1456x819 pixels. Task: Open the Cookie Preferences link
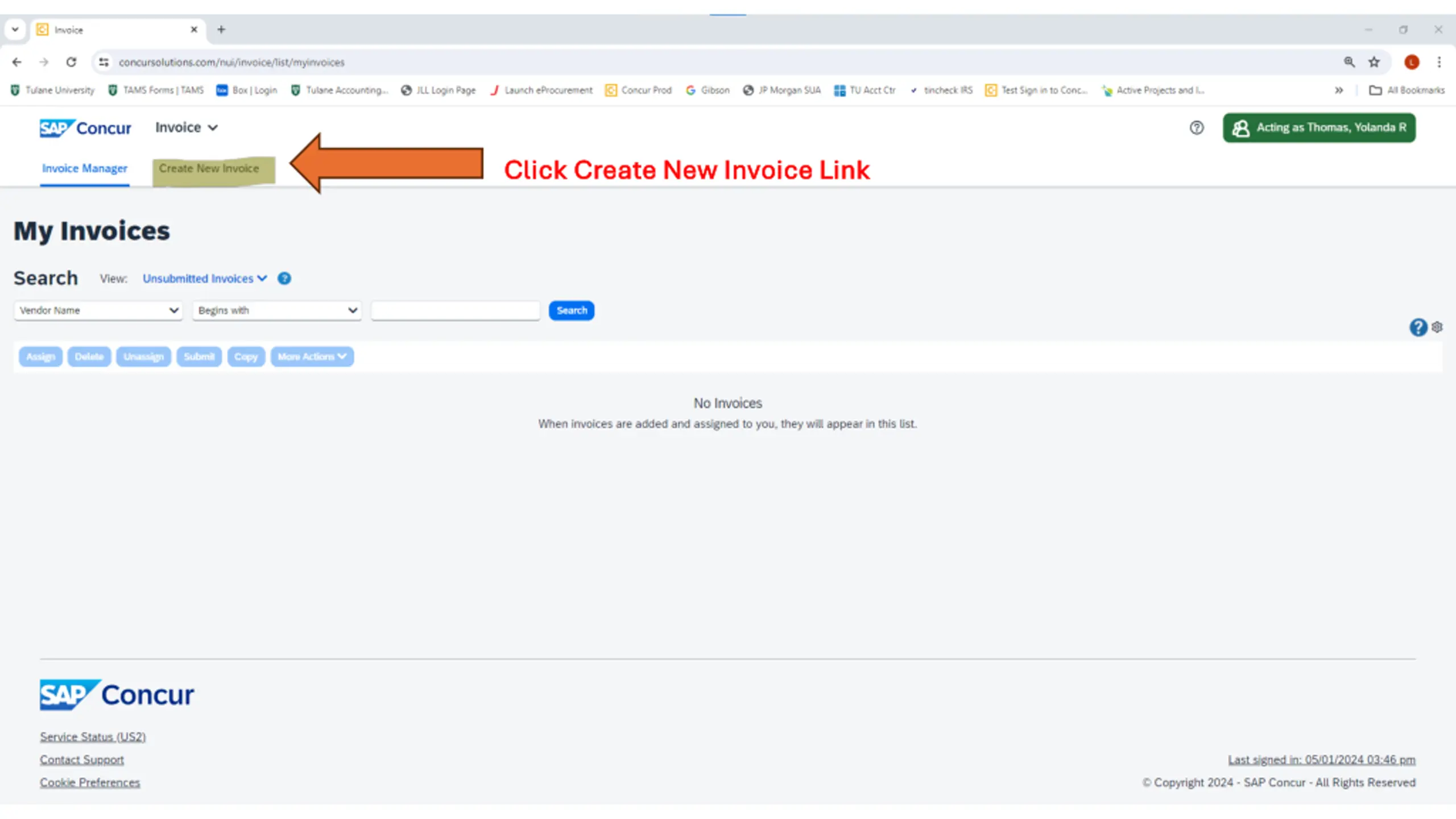point(90,782)
